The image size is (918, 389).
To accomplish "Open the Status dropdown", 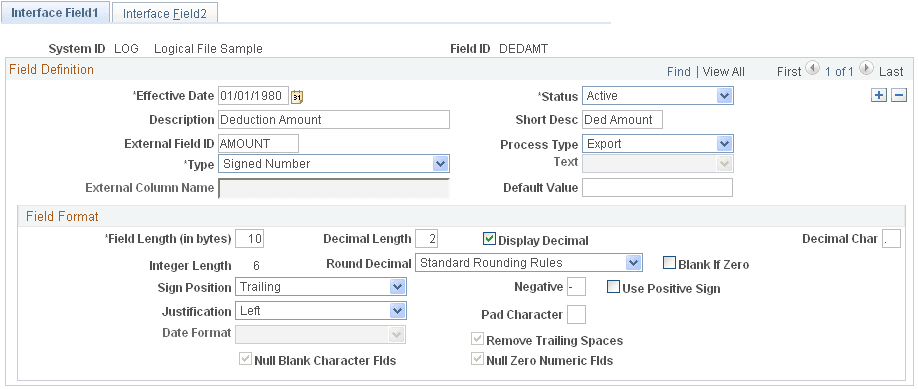I will (657, 96).
